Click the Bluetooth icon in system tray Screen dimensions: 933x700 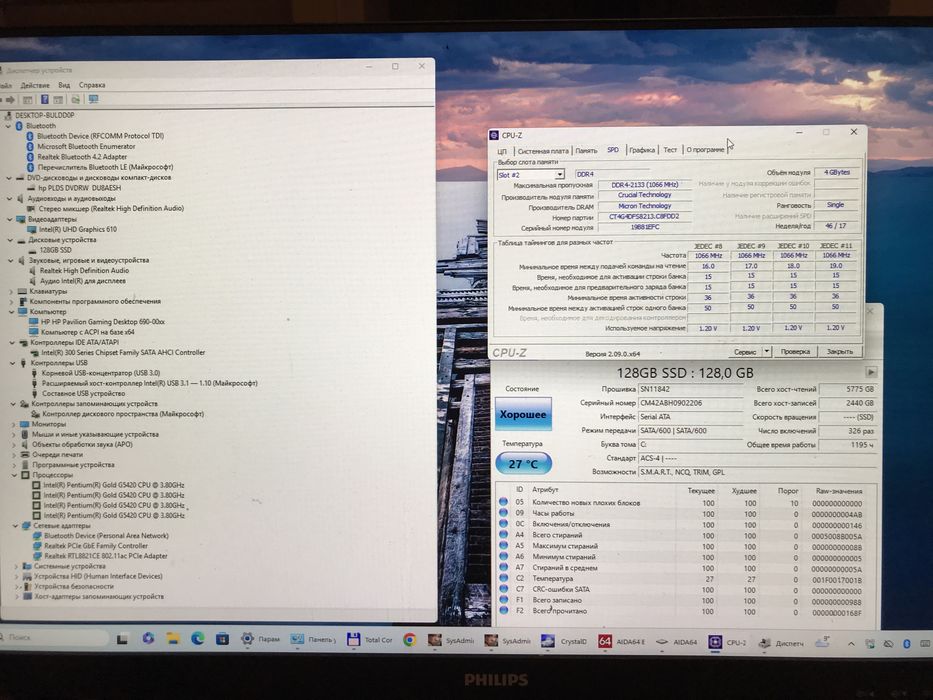point(907,643)
